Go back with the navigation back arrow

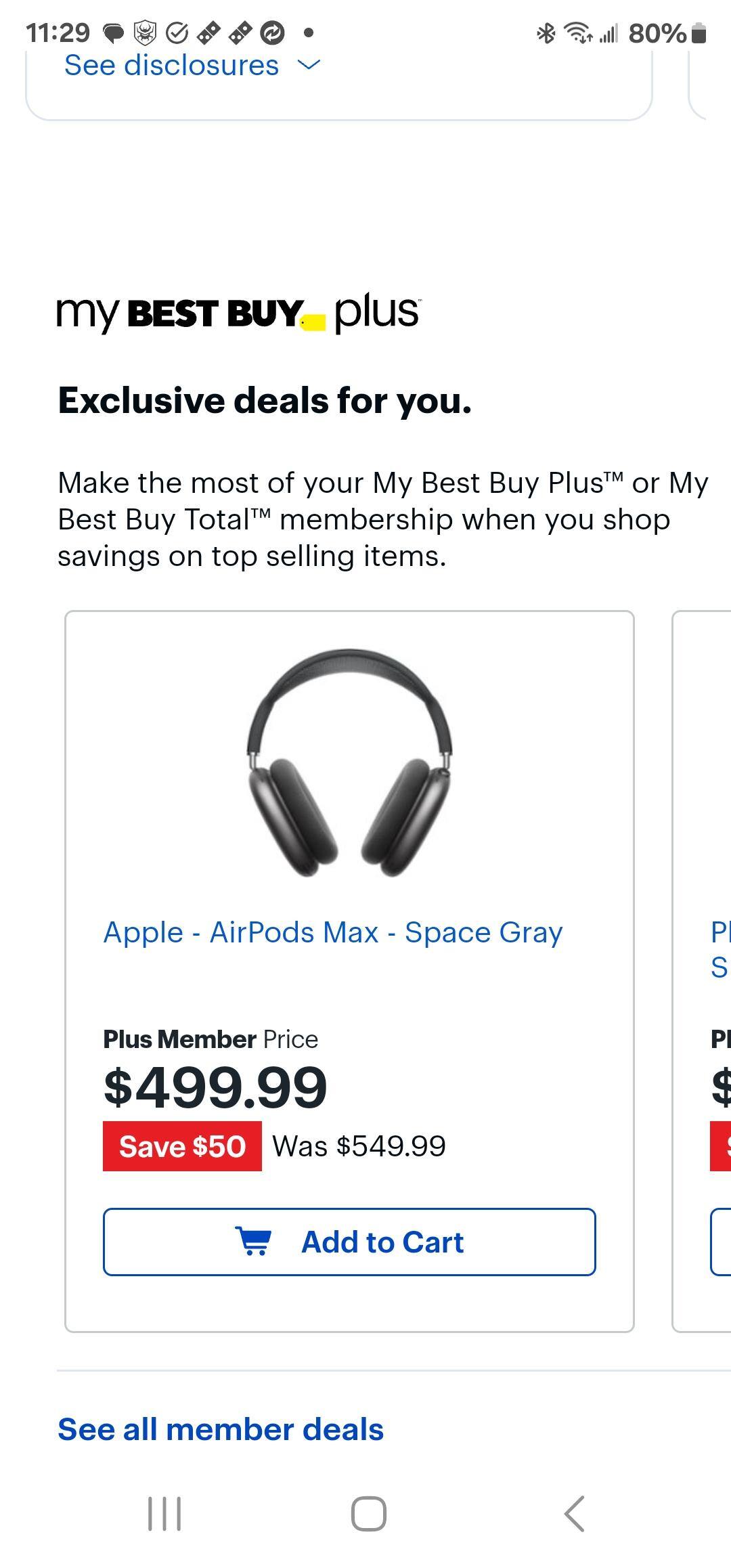574,1513
